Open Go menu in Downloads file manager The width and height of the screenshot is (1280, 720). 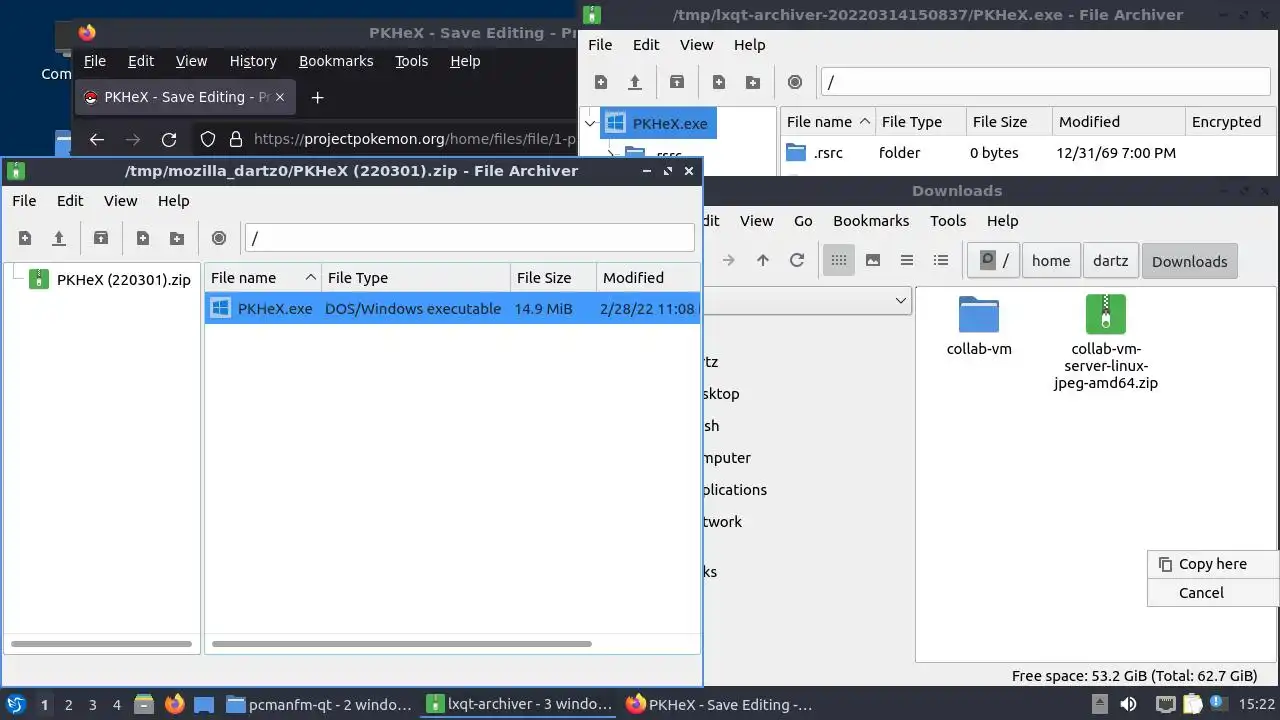point(803,220)
